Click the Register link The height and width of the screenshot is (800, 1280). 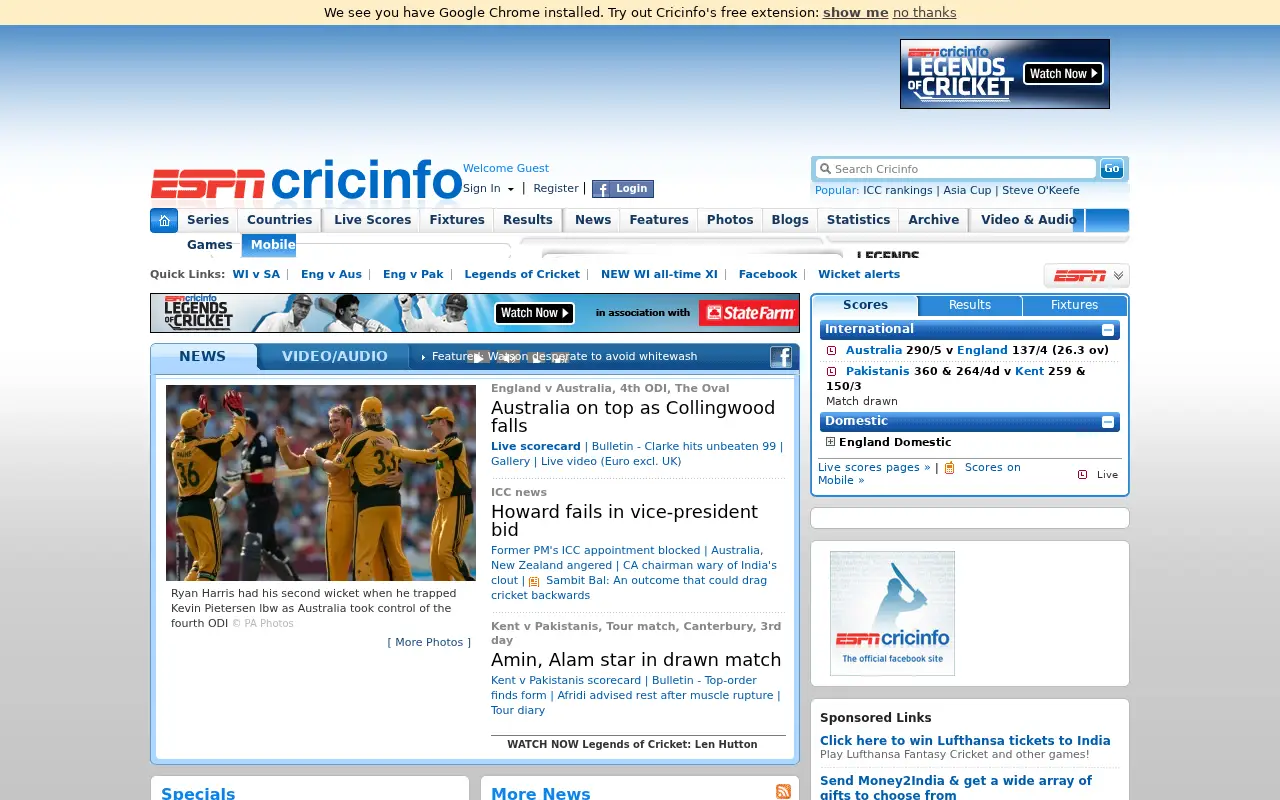[556, 188]
